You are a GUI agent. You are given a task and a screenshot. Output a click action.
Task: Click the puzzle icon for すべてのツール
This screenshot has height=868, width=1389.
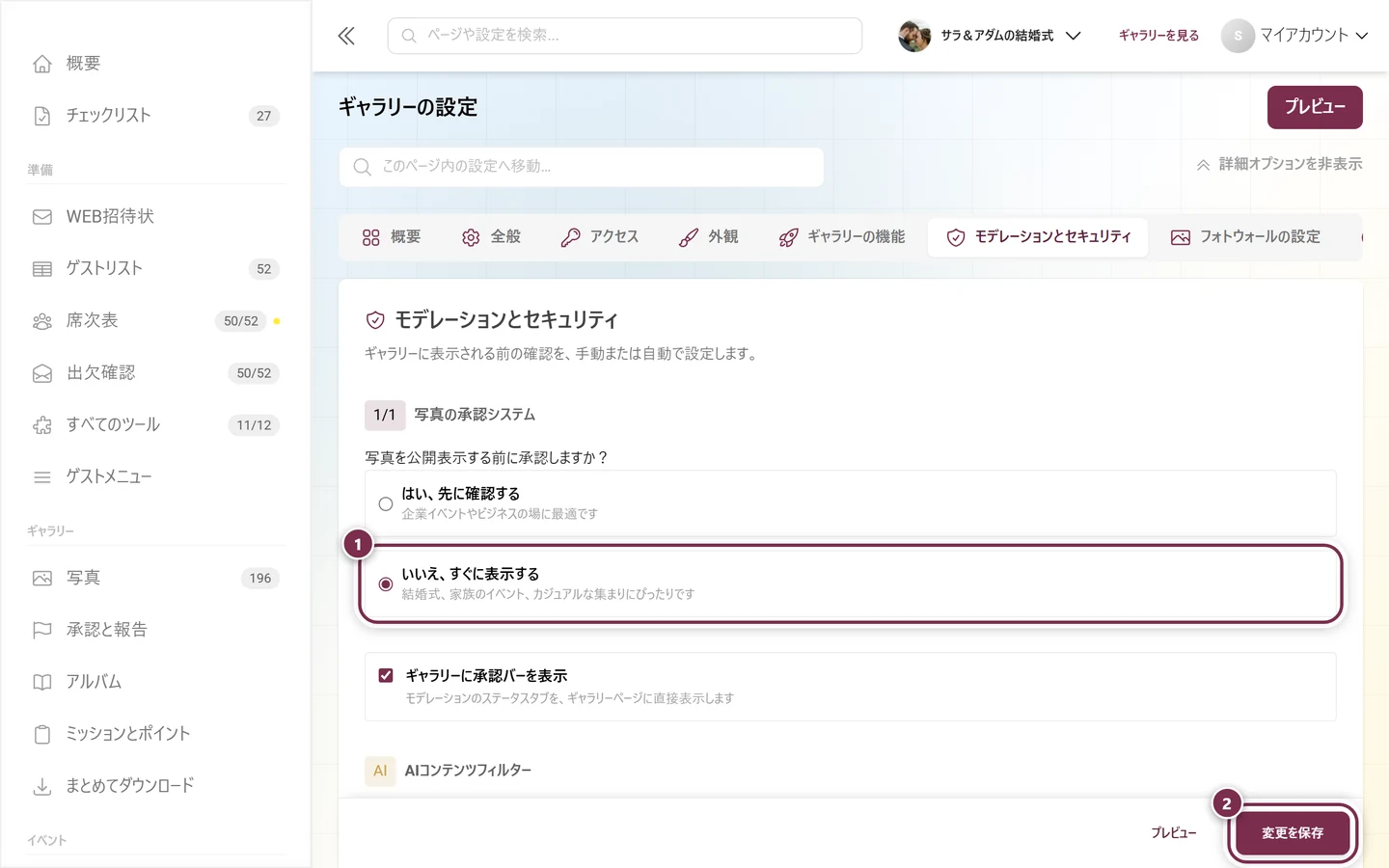(42, 425)
